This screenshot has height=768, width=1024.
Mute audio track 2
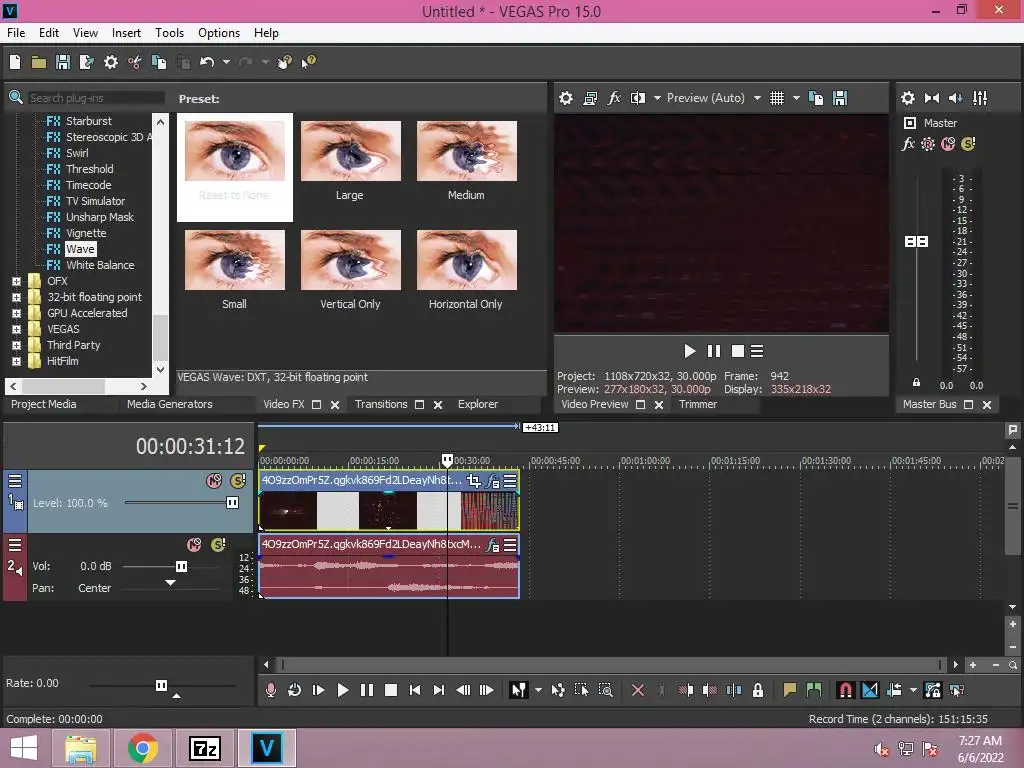tap(194, 545)
